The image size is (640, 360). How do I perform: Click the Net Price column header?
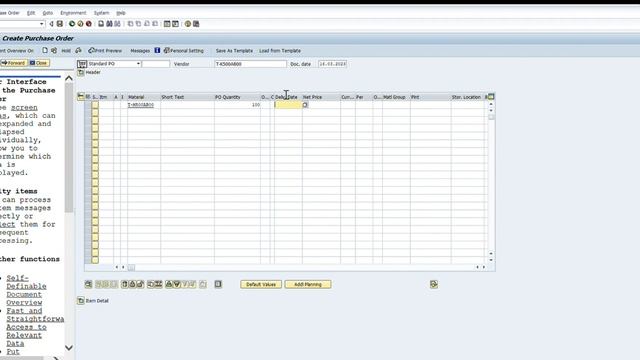point(321,97)
